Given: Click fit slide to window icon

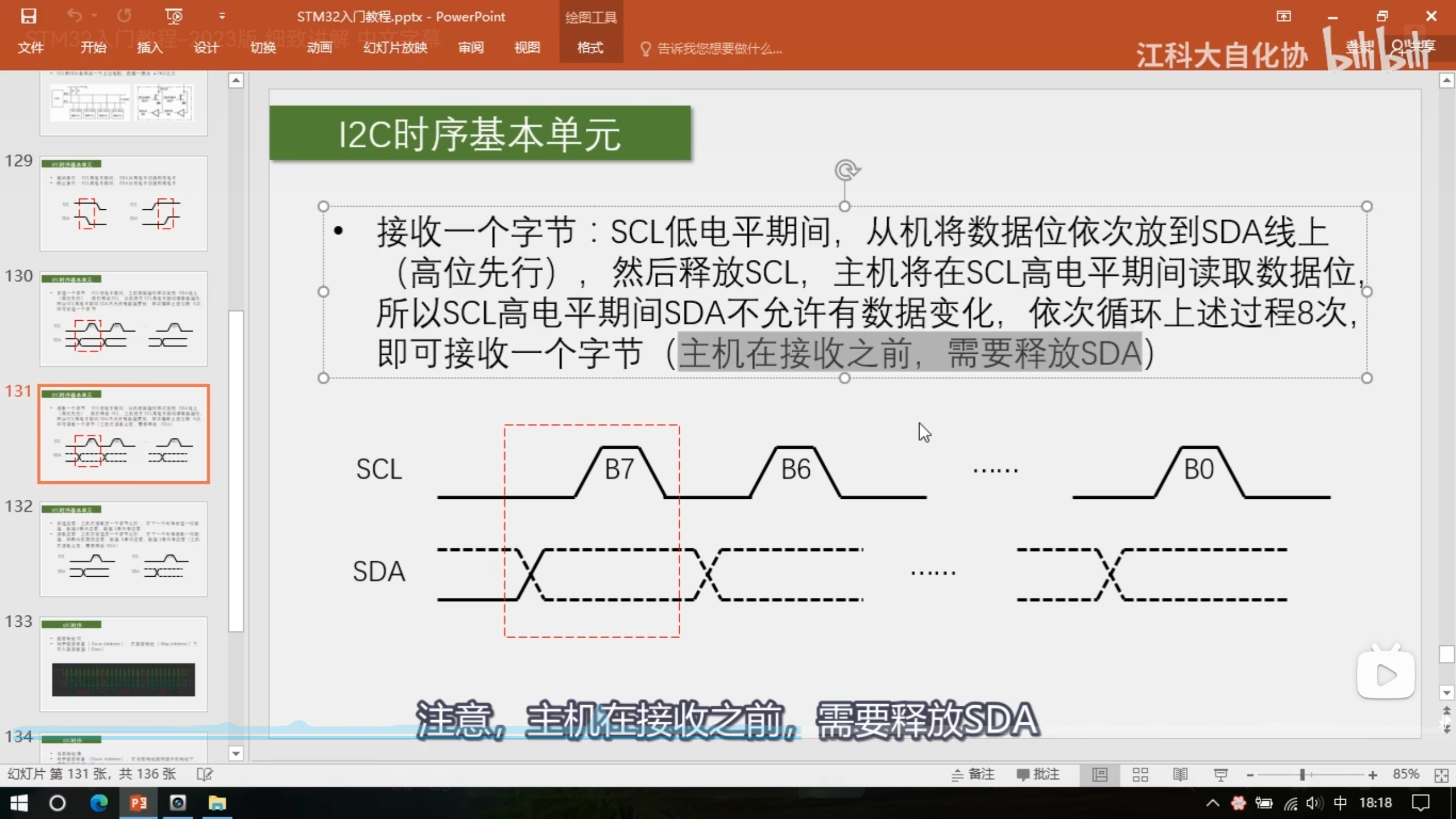Looking at the screenshot, I should [x=1441, y=775].
